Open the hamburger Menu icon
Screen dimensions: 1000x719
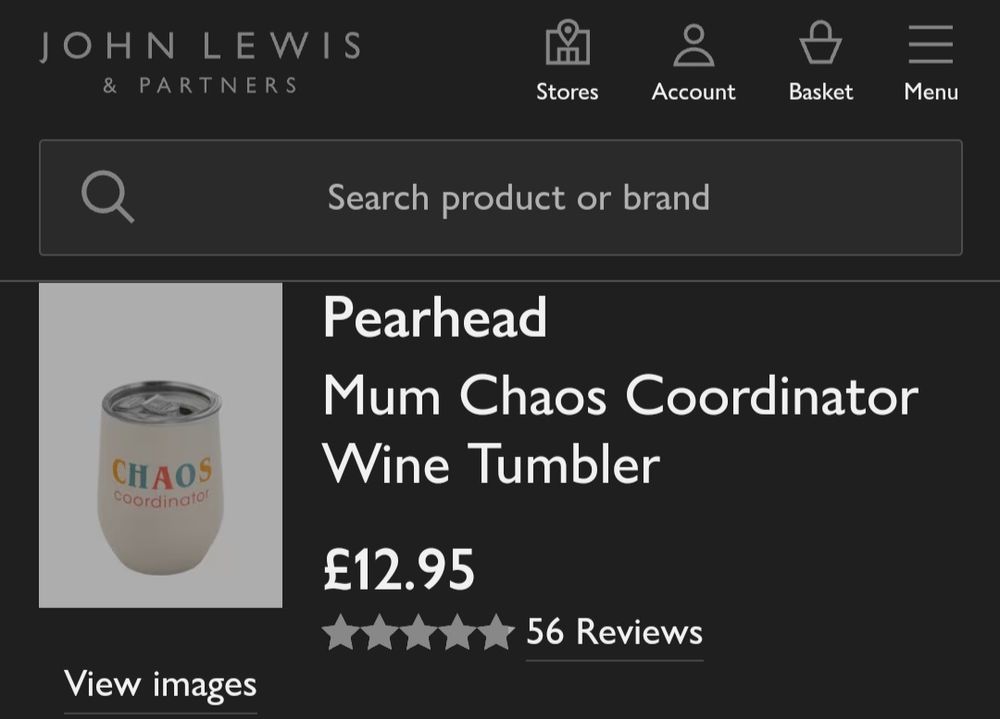click(x=931, y=45)
